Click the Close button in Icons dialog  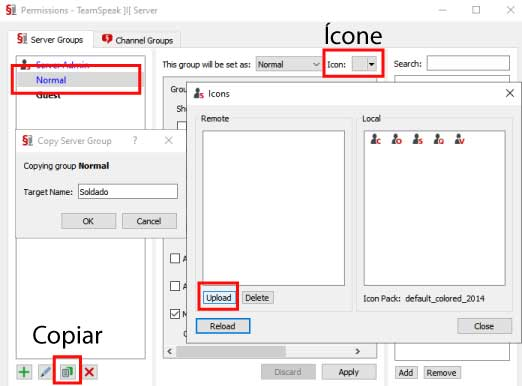click(484, 326)
